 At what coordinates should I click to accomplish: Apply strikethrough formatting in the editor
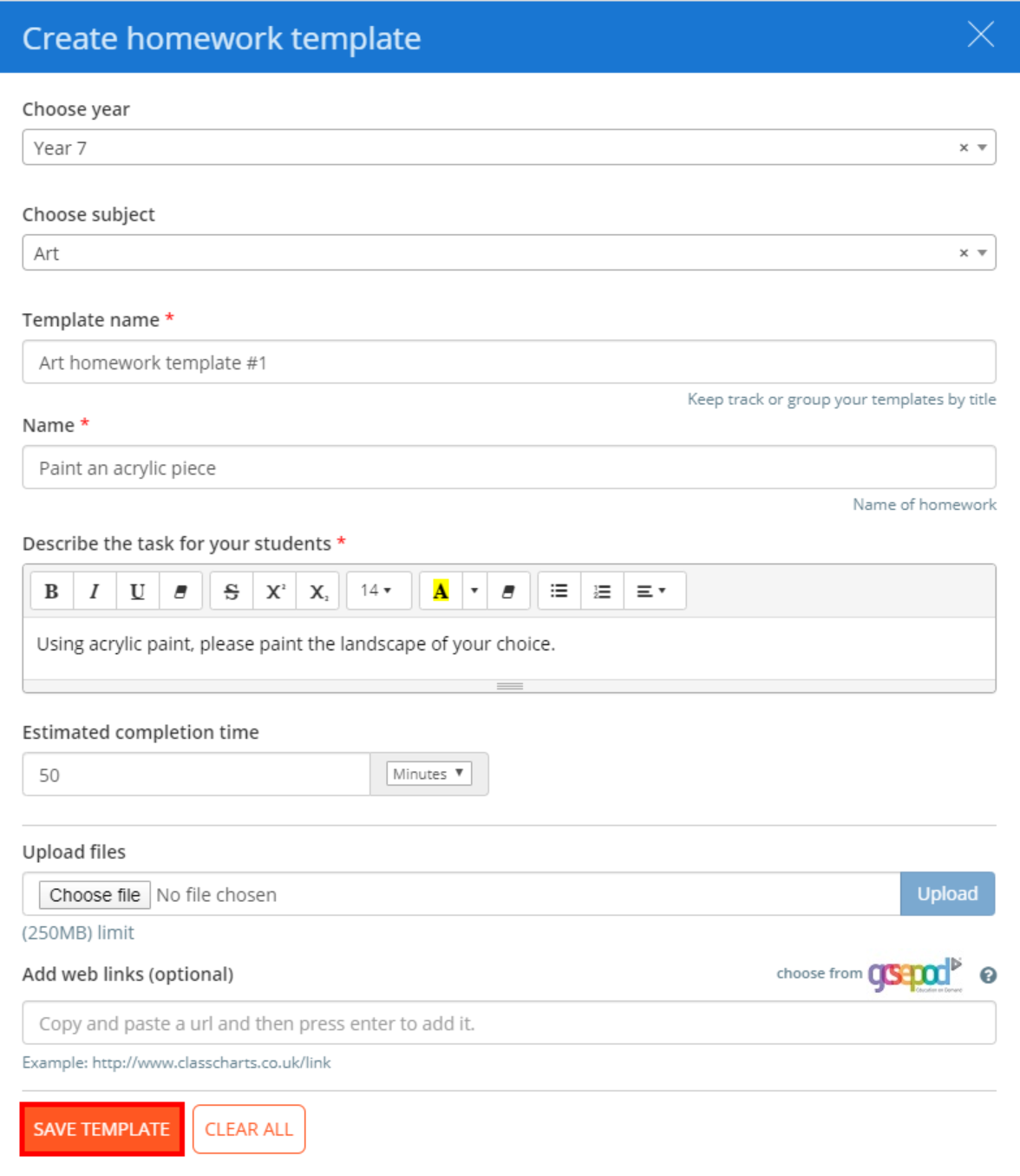tap(232, 591)
